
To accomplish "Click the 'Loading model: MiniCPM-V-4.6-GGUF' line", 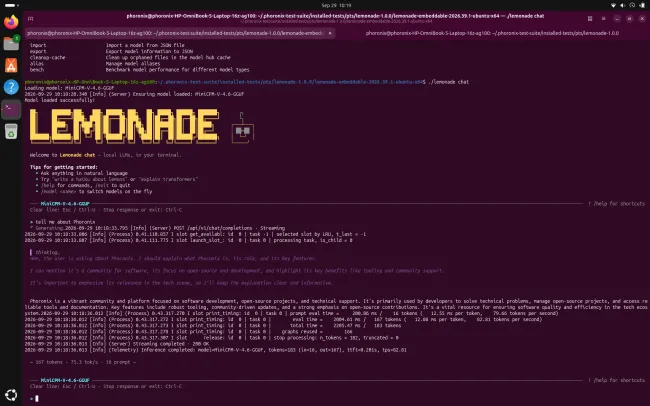I will [69, 88].
